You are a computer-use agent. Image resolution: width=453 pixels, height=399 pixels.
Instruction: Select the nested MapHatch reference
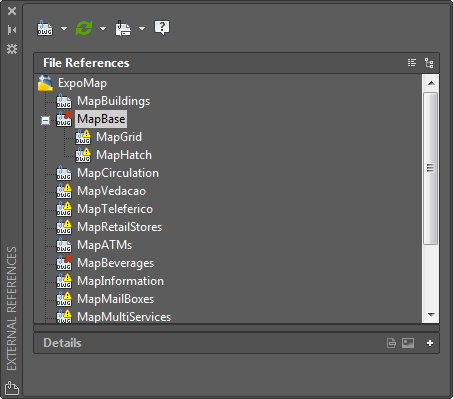click(x=124, y=155)
